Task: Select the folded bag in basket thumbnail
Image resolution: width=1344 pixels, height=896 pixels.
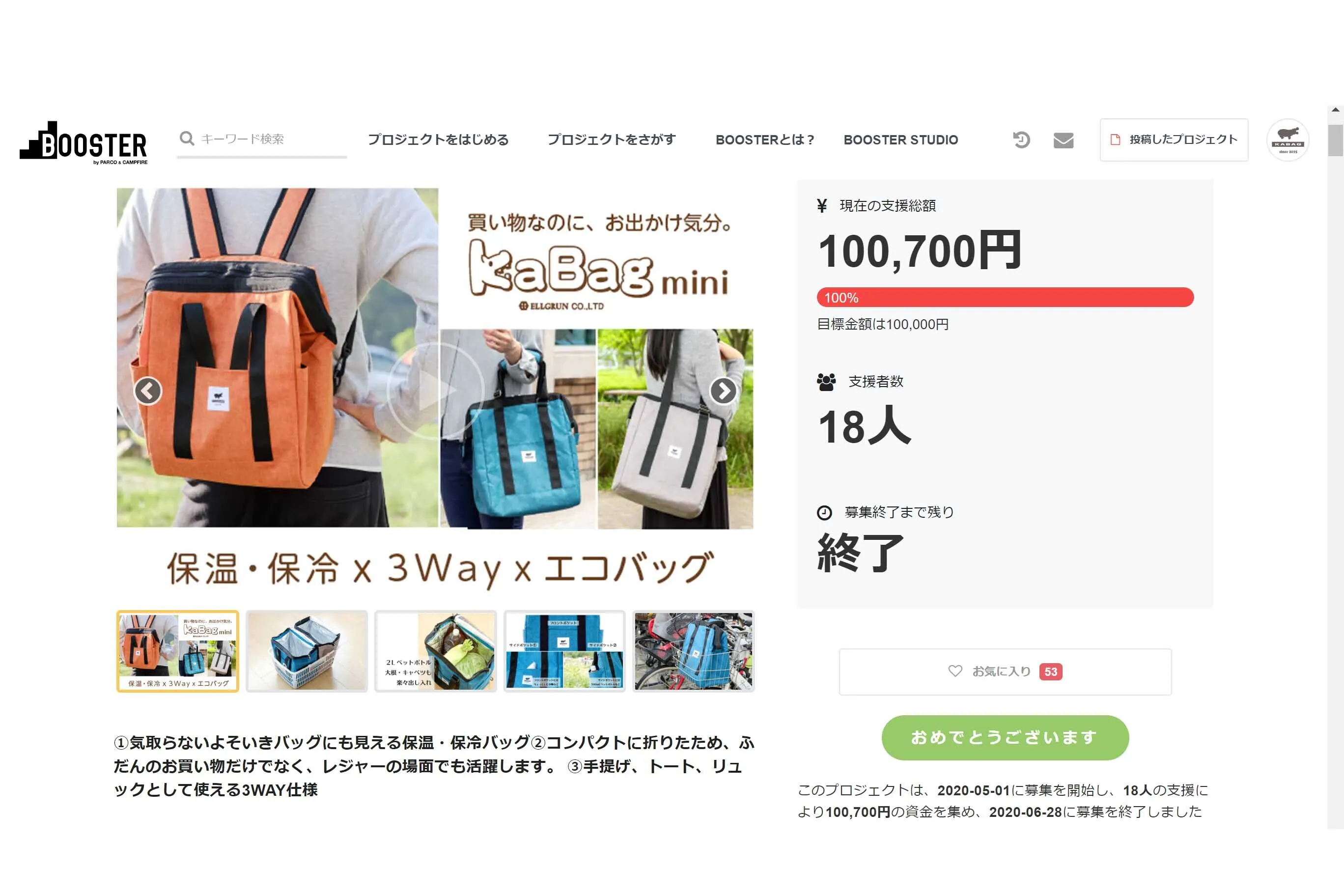Action: [307, 651]
